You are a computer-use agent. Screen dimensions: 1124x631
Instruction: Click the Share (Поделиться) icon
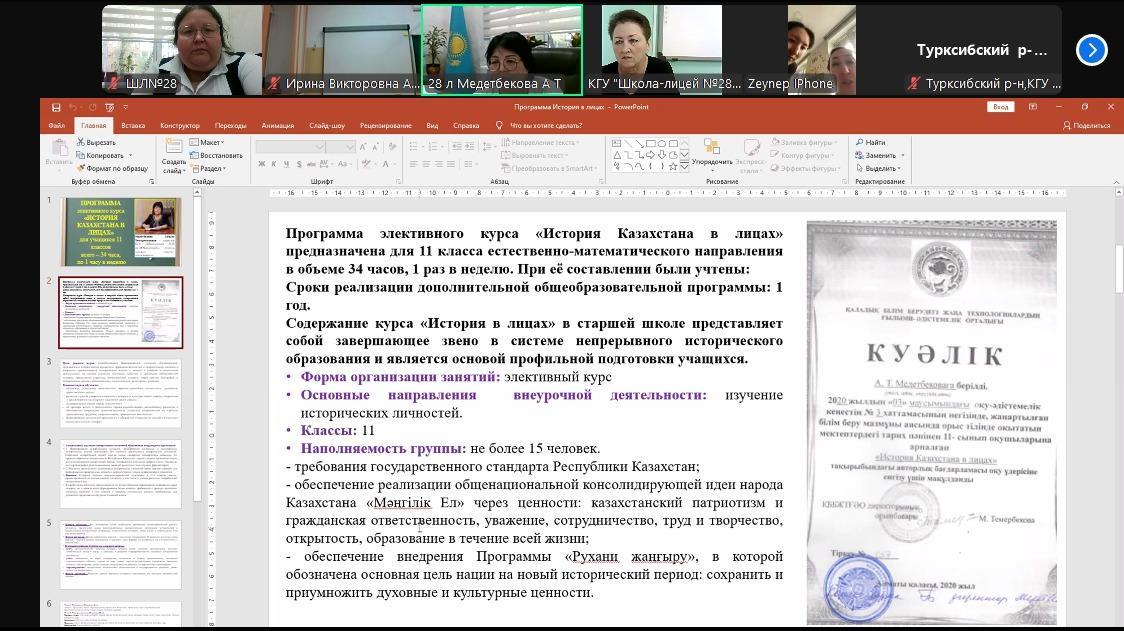pos(1066,126)
